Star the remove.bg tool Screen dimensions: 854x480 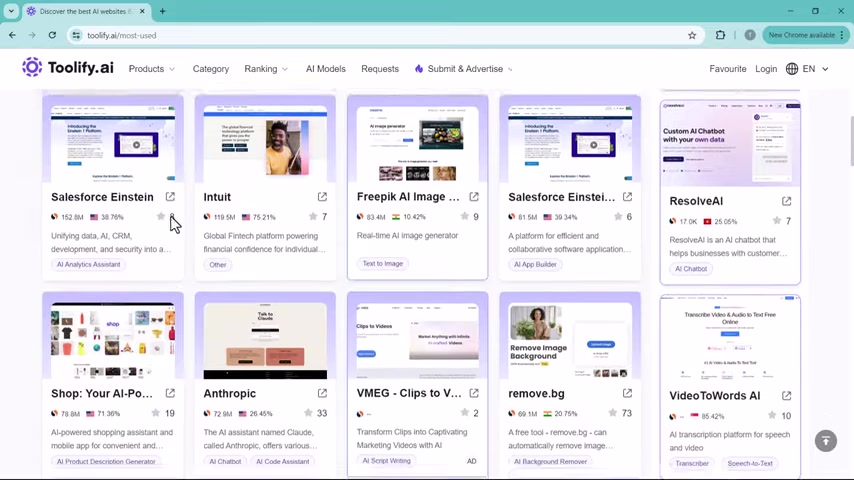(613, 413)
